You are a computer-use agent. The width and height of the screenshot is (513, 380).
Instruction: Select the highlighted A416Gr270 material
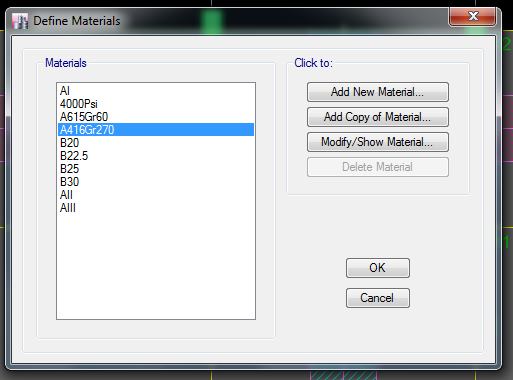click(x=156, y=130)
